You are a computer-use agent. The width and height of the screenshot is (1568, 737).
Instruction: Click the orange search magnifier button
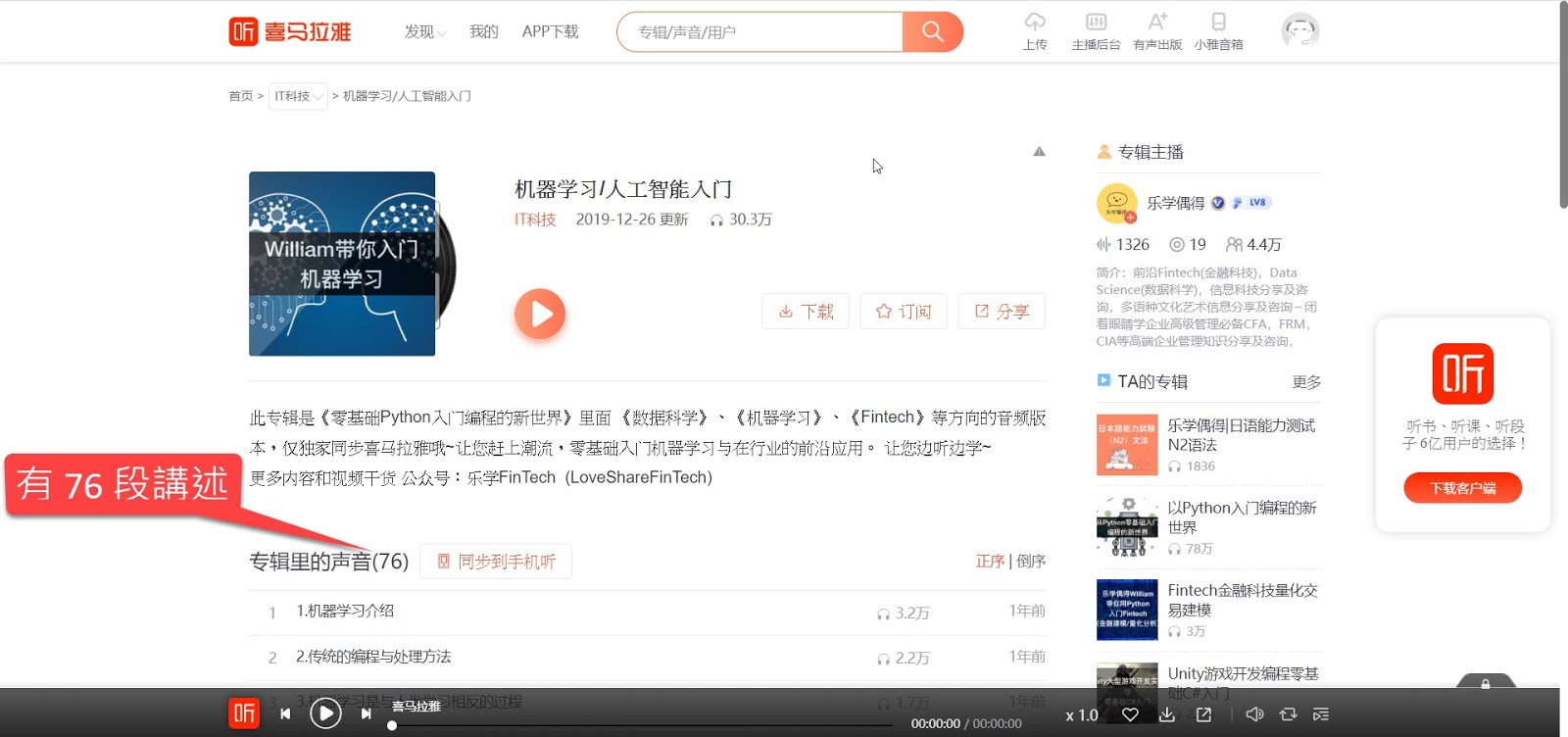932,31
